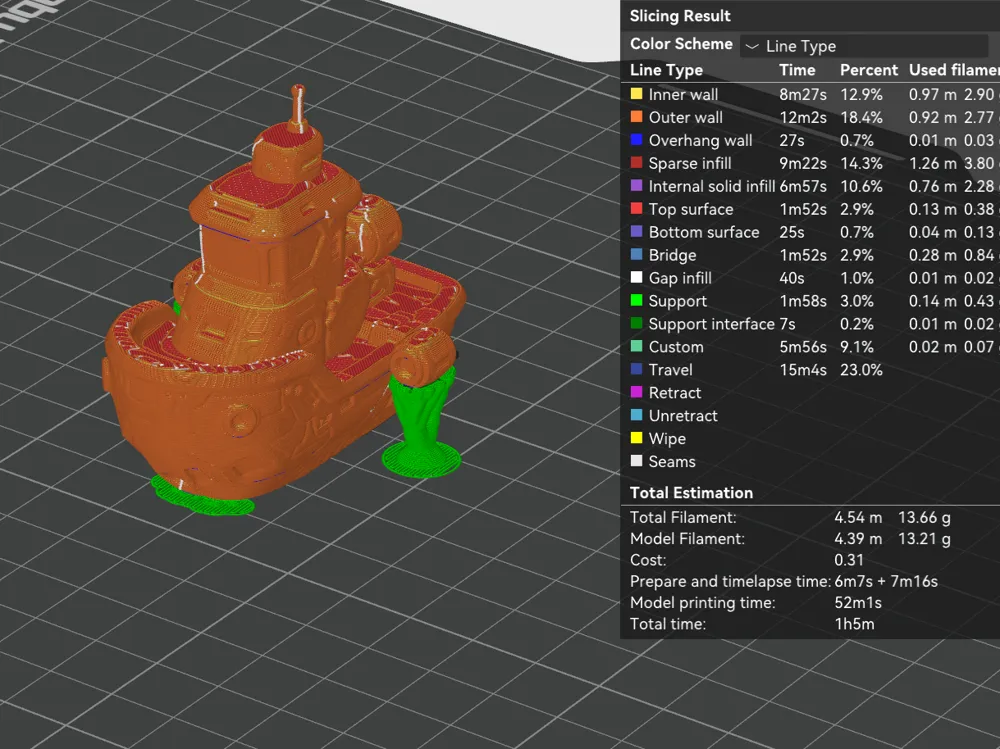The image size is (1000, 749).
Task: Toggle Bridge line type swatch
Action: pos(636,255)
